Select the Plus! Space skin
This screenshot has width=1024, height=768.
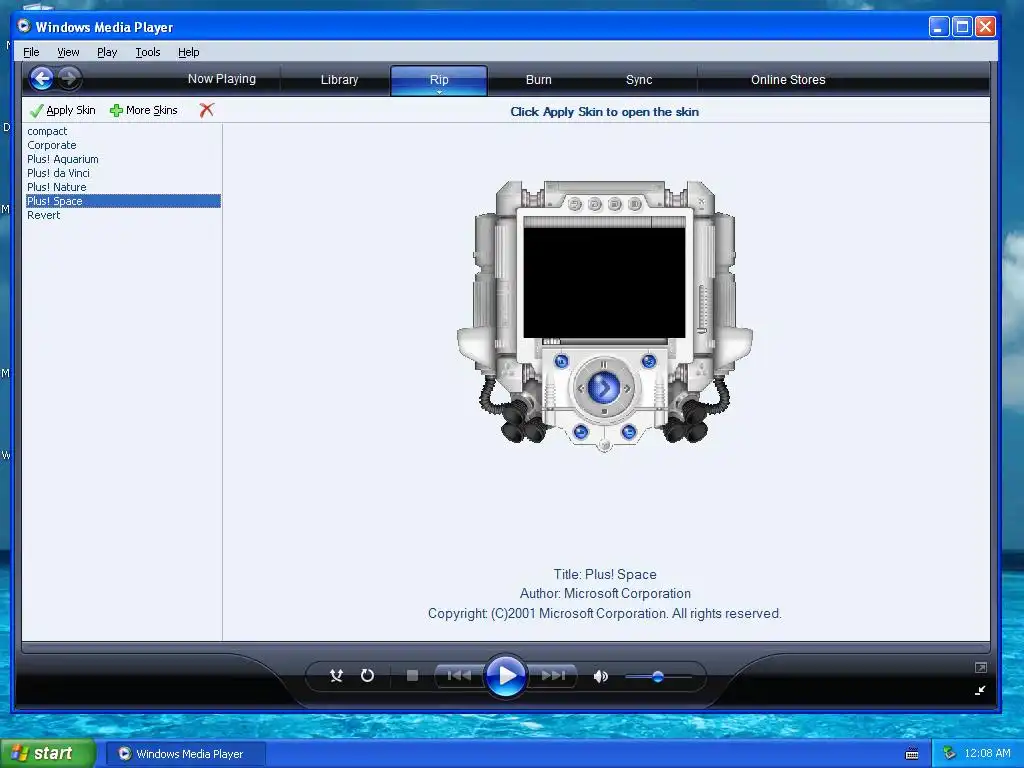[x=123, y=201]
